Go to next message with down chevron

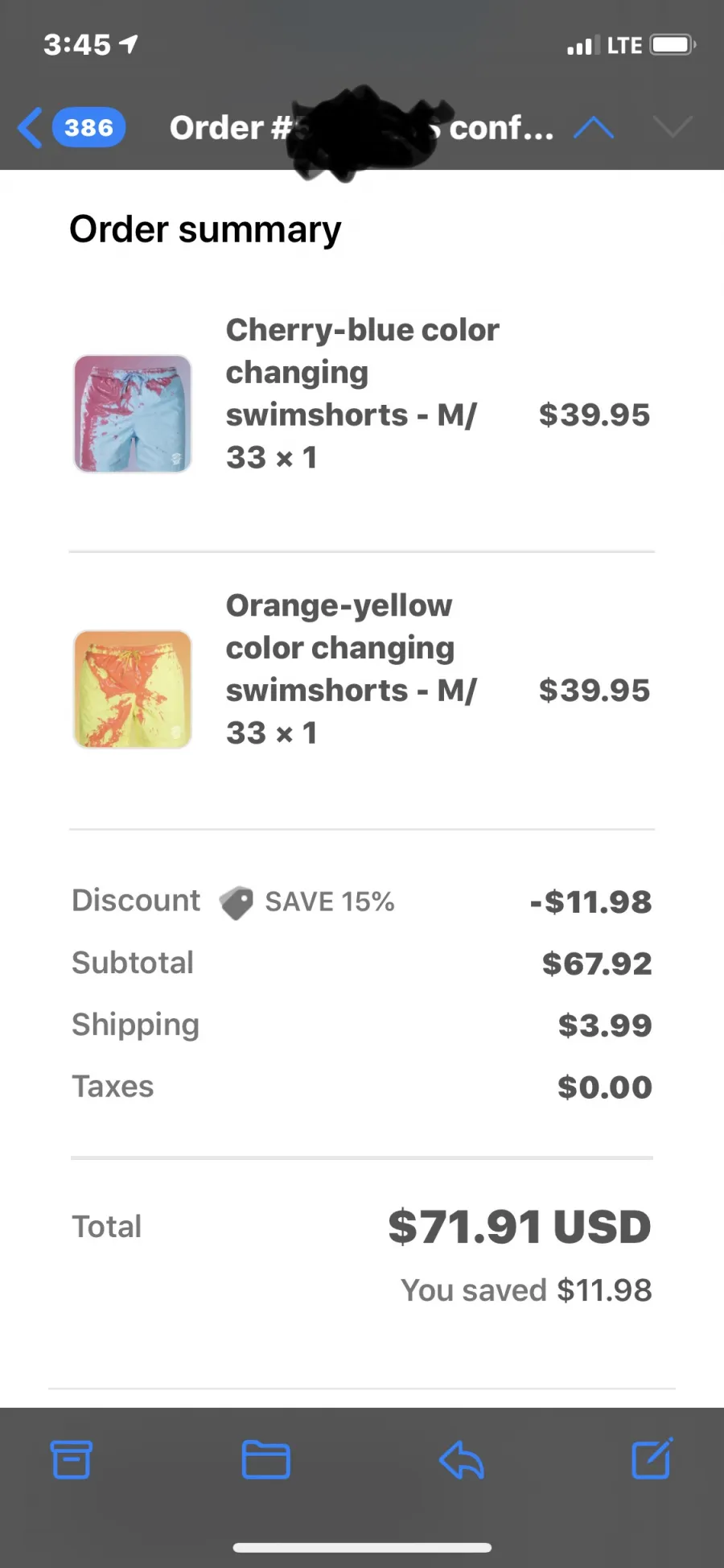coord(673,127)
